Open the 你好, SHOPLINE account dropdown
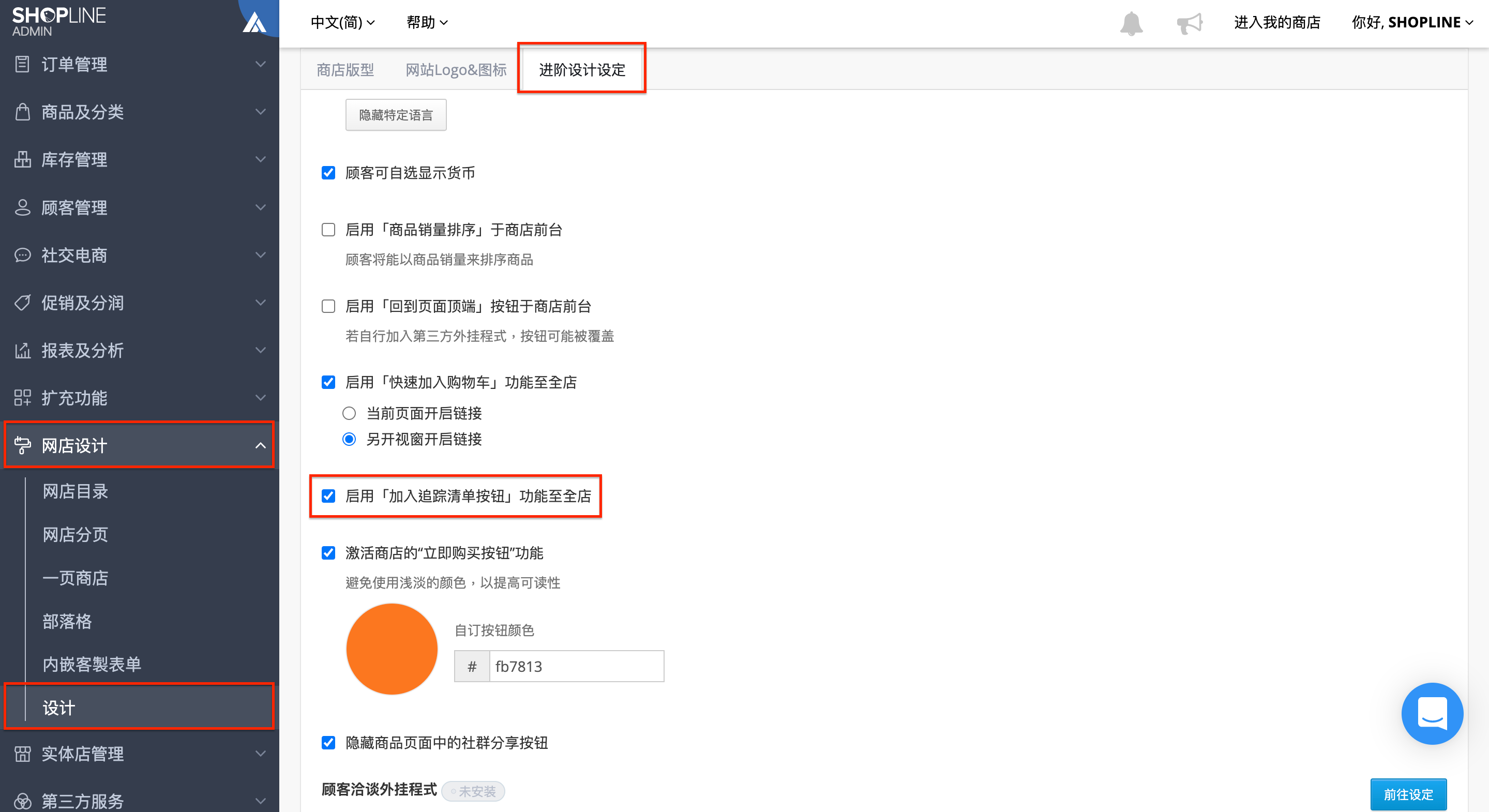 click(x=1412, y=23)
